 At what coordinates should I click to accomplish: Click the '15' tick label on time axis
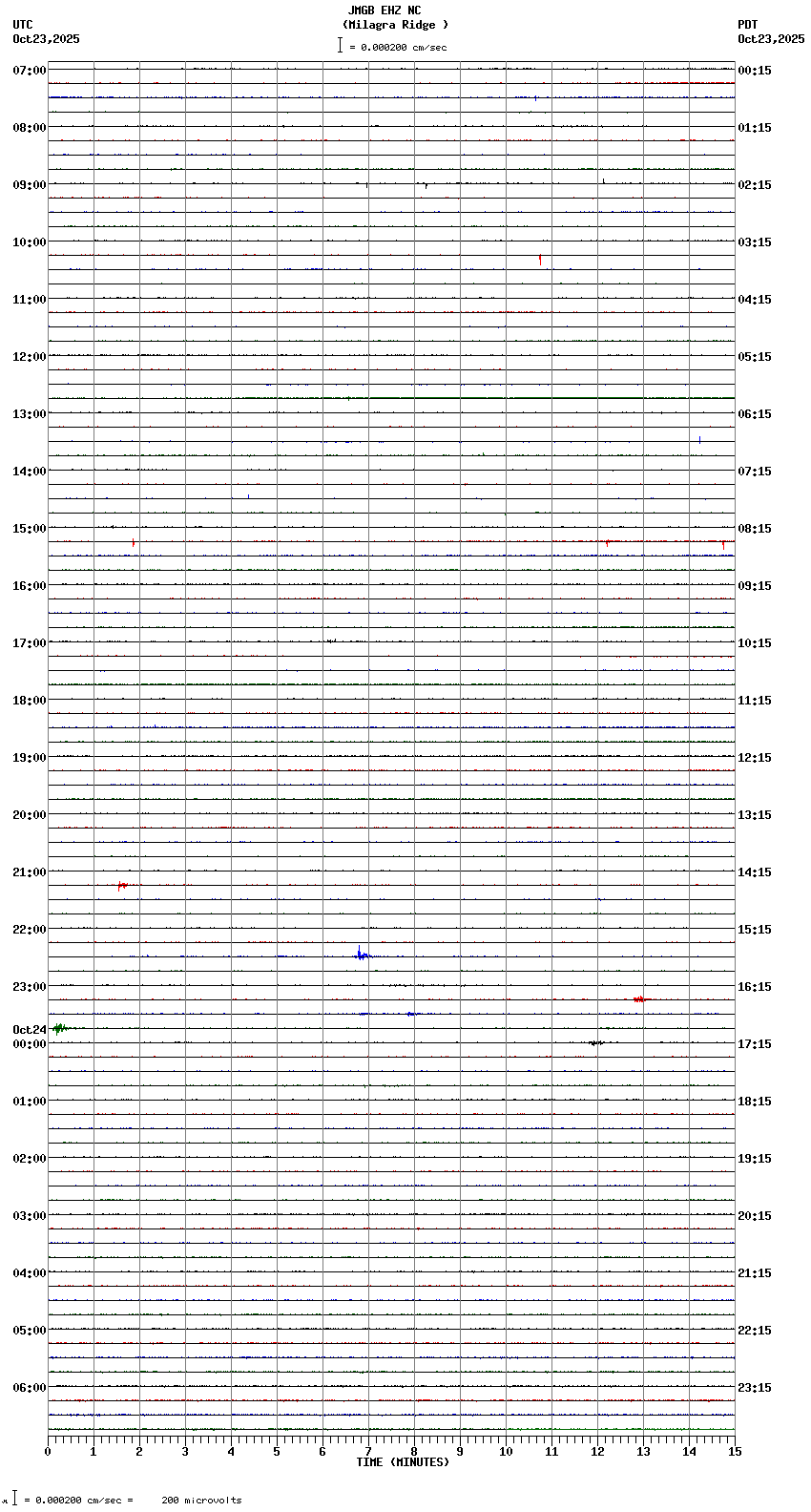pyautogui.click(x=735, y=1452)
